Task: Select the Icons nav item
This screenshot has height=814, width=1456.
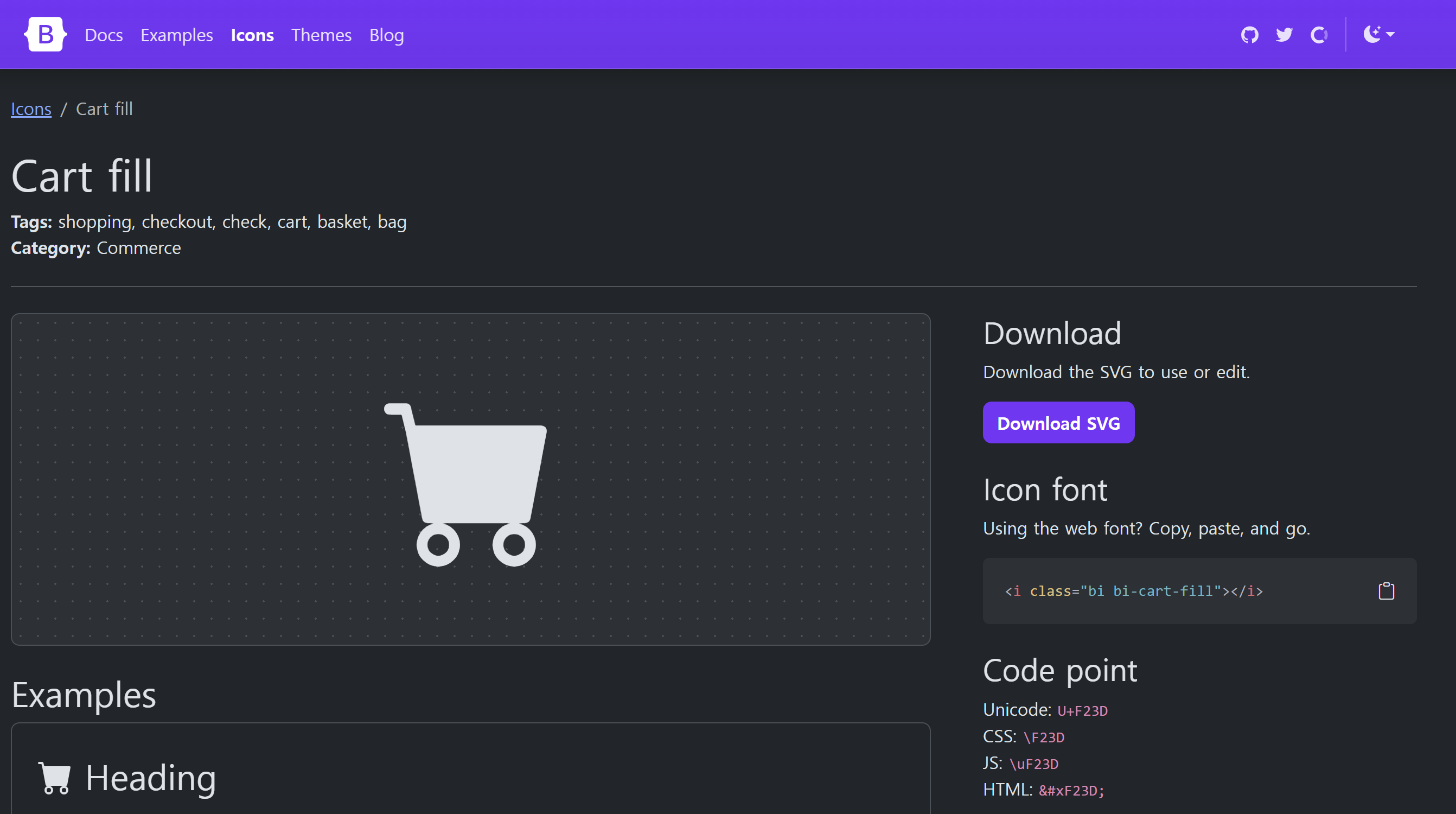Action: 252,35
